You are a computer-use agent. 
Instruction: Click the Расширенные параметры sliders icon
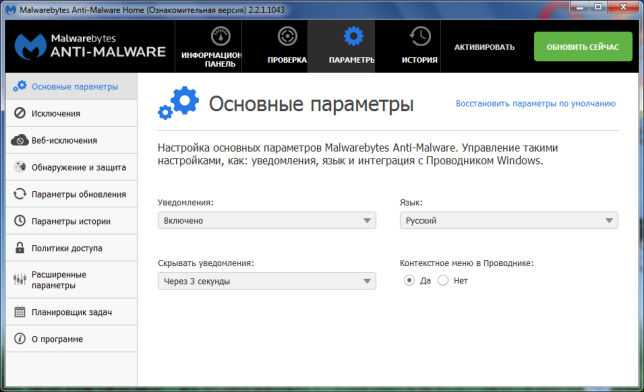point(20,279)
